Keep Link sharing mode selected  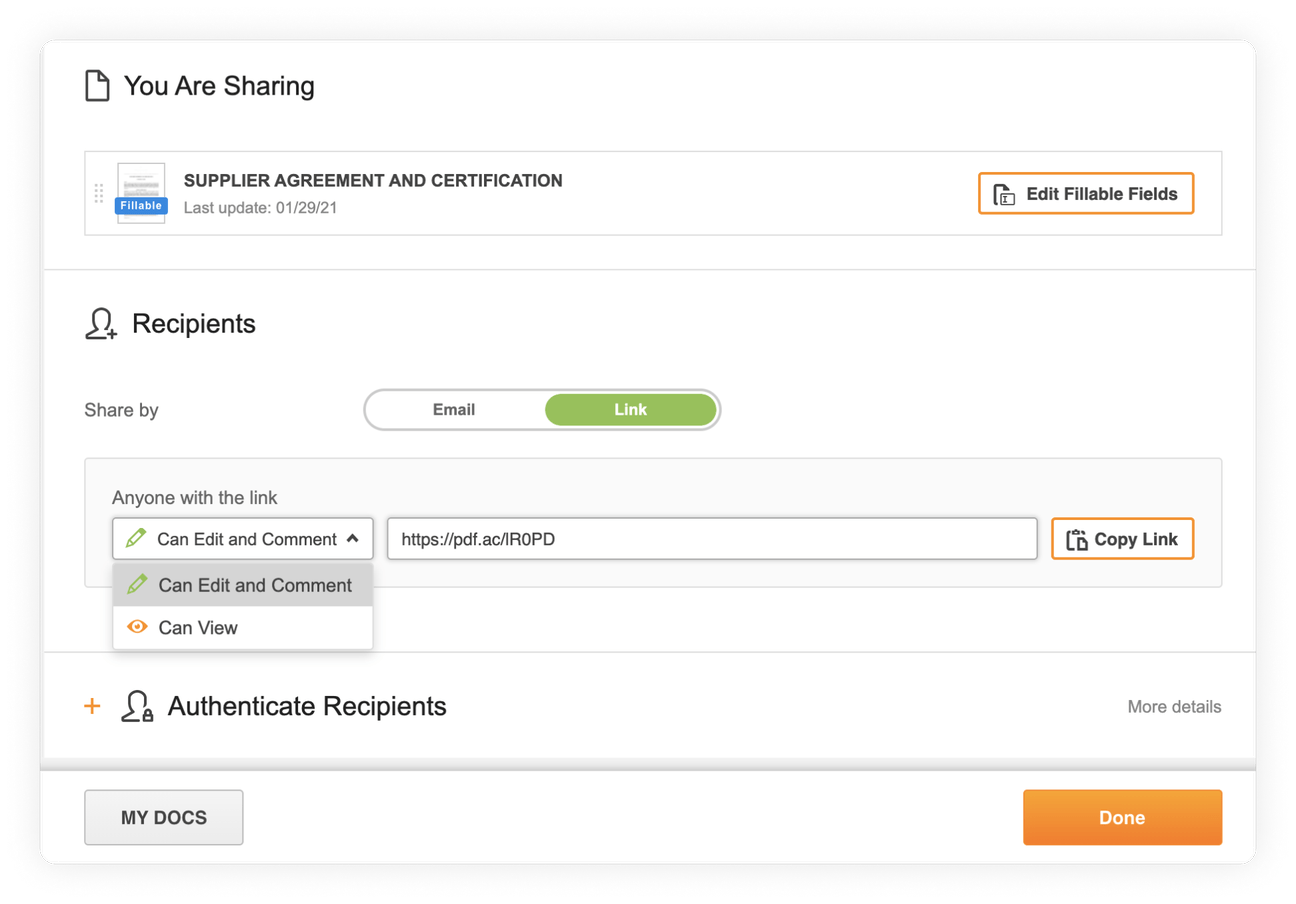tap(630, 410)
